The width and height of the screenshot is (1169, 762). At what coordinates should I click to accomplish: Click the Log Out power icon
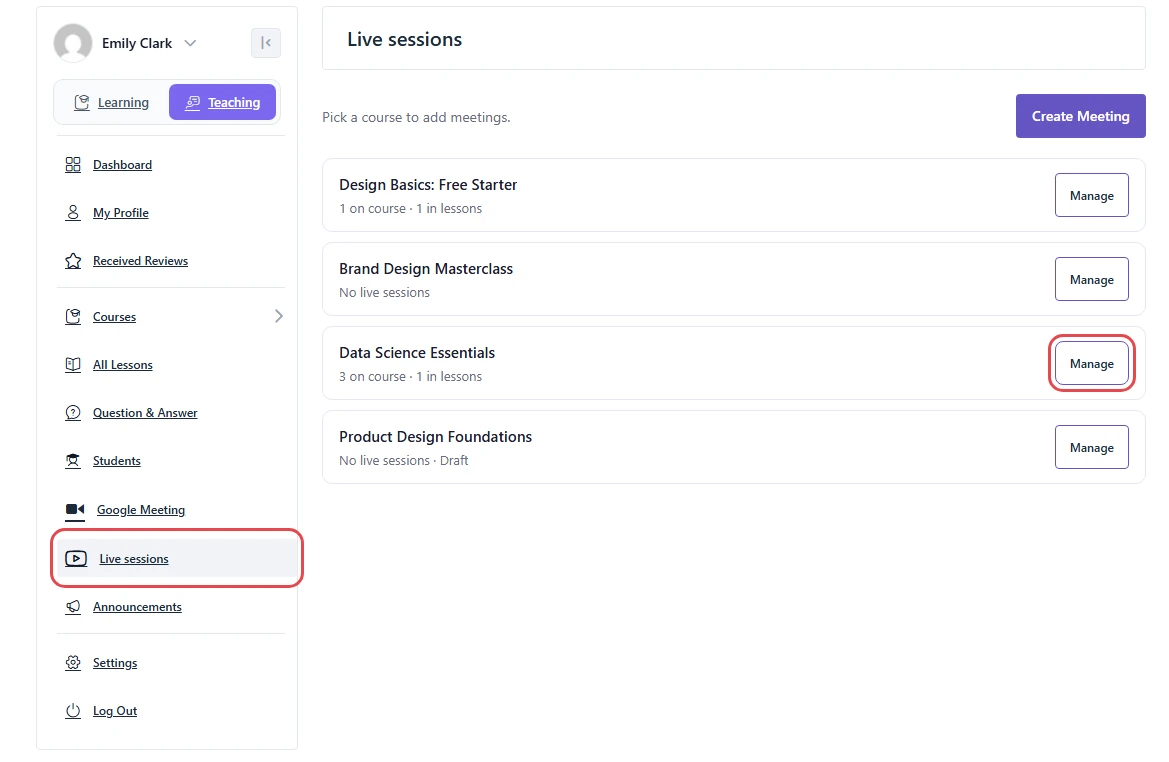pos(73,711)
